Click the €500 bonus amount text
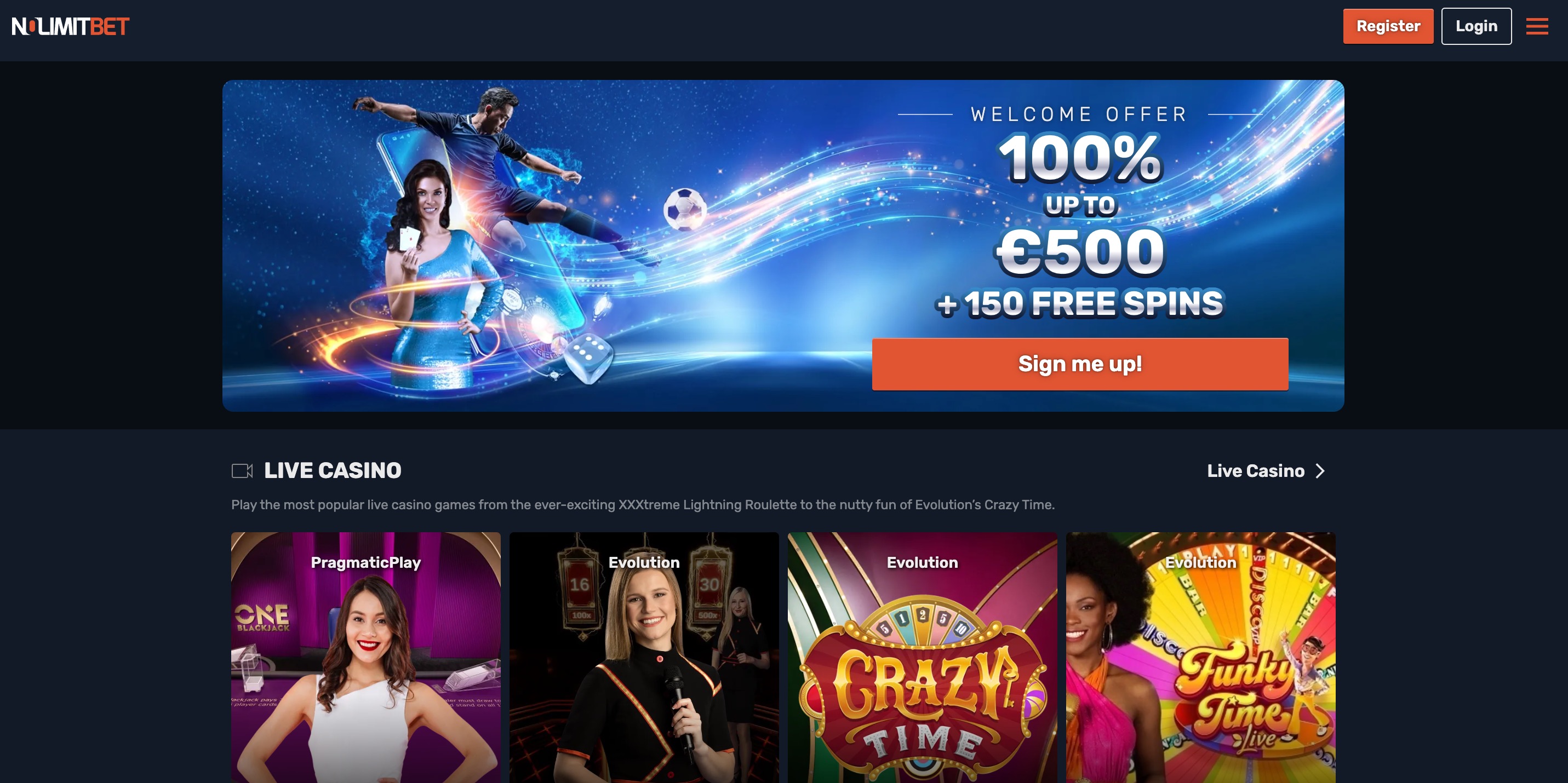The width and height of the screenshot is (1568, 783). [x=1080, y=251]
